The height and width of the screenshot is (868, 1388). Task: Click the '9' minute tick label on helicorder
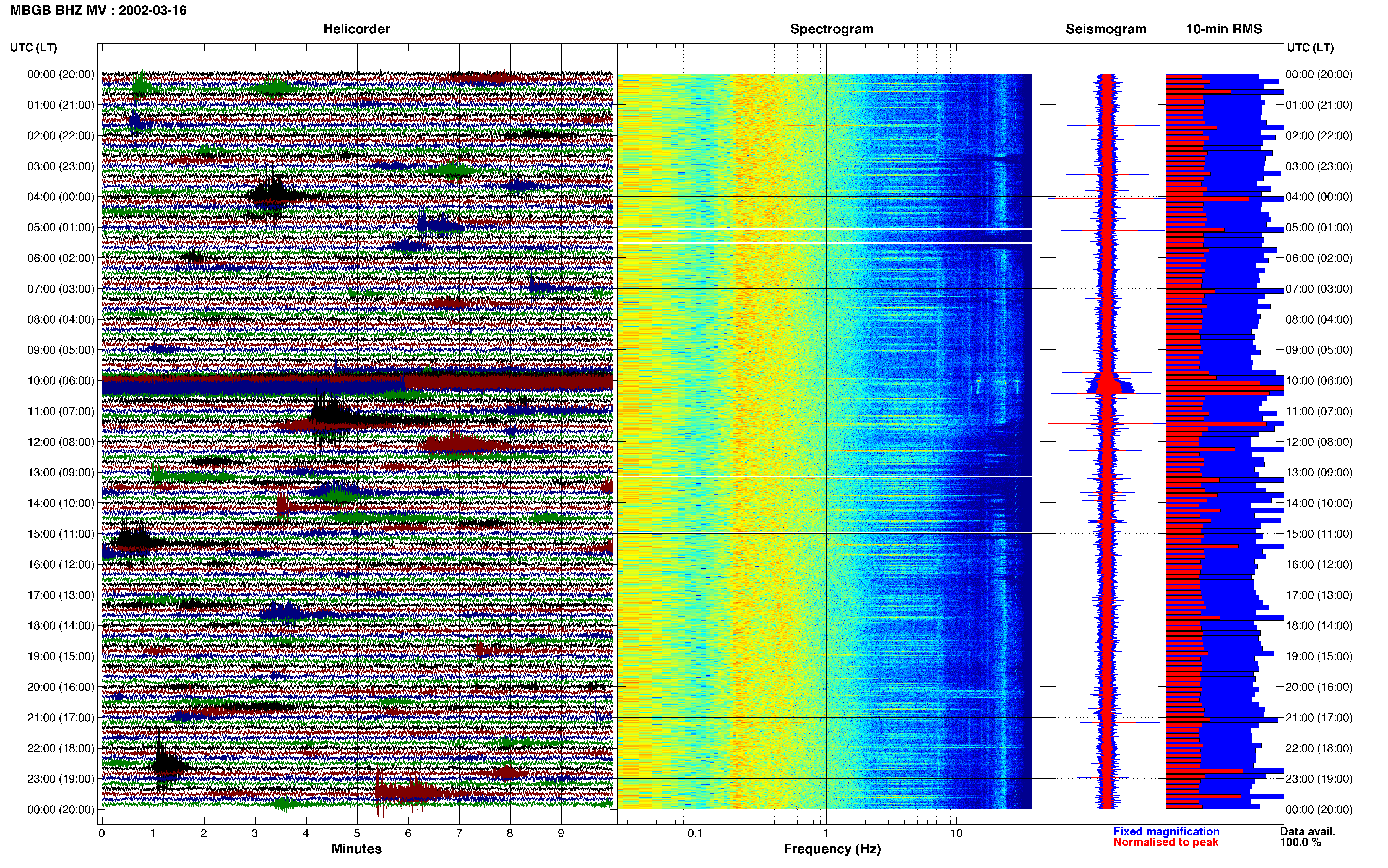561,833
